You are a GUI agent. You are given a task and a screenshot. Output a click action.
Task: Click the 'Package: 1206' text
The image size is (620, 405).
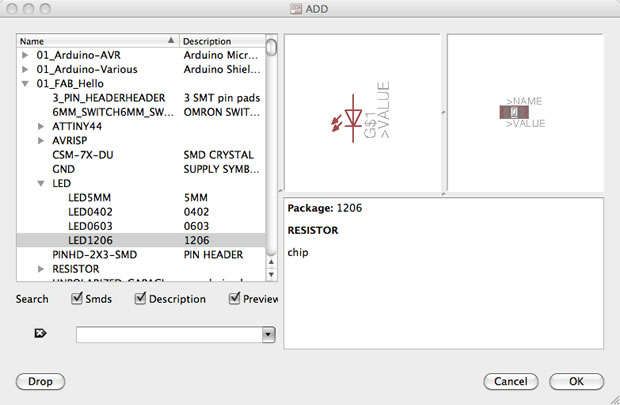[325, 208]
